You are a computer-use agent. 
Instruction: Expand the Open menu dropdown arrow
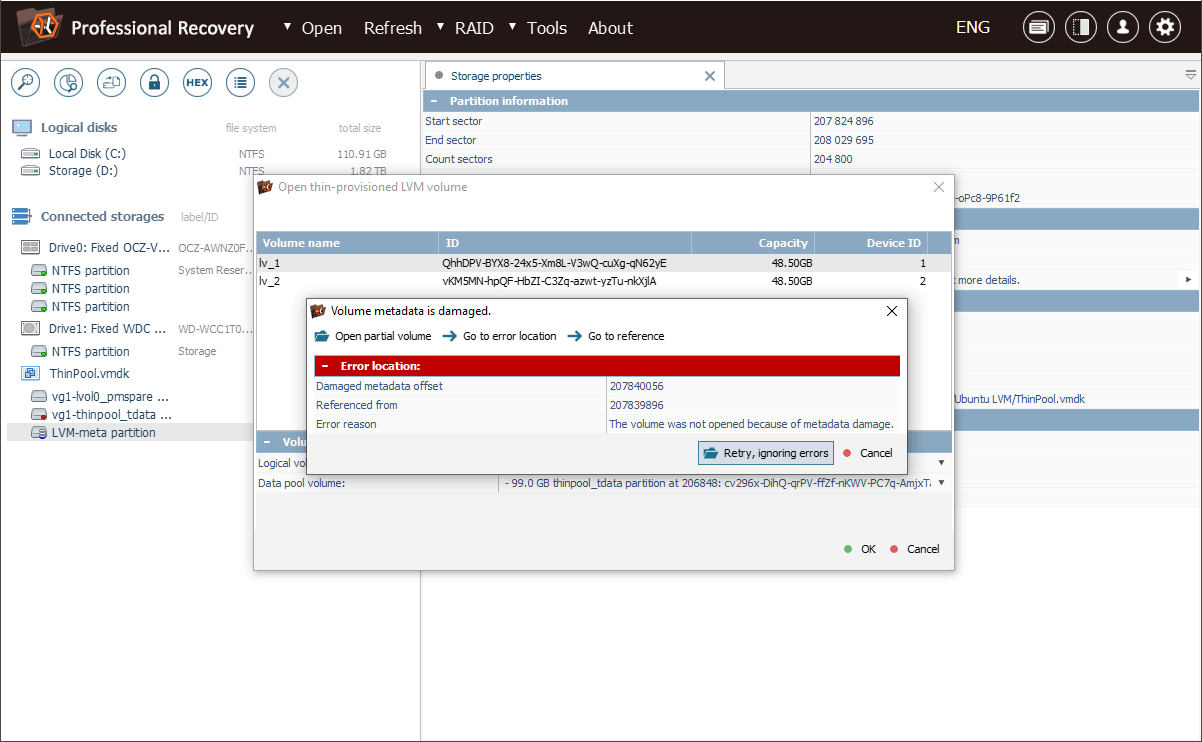288,27
